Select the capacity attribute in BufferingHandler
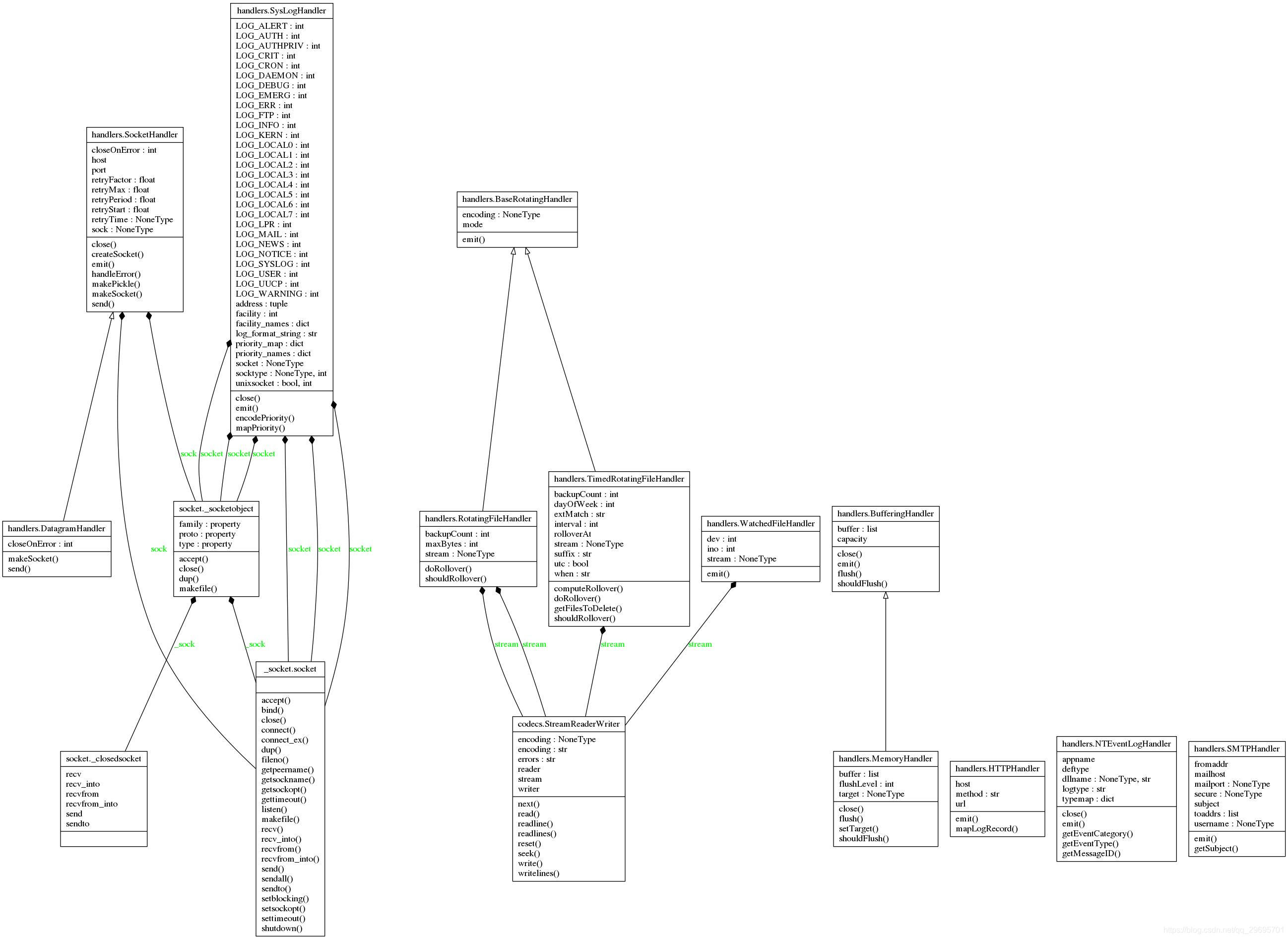Screen dimensions: 1288x939 852,539
